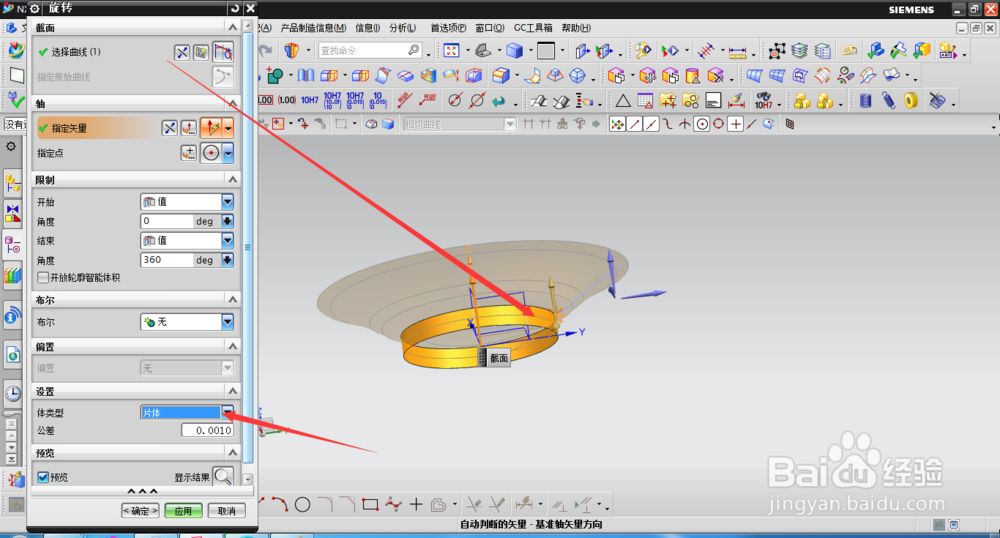Viewport: 1000px width, 538px height.
Task: Toggle the enable snap points button
Action: (x=617, y=124)
